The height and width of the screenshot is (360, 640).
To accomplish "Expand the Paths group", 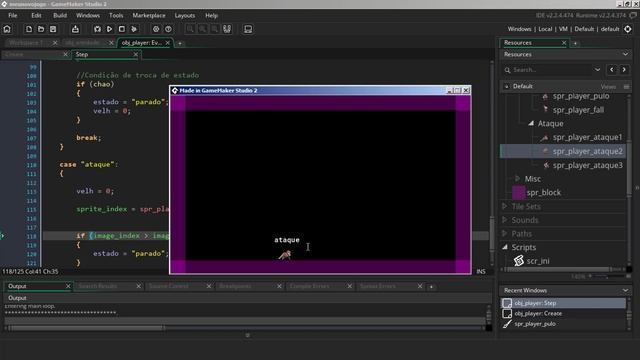I will [x=504, y=233].
